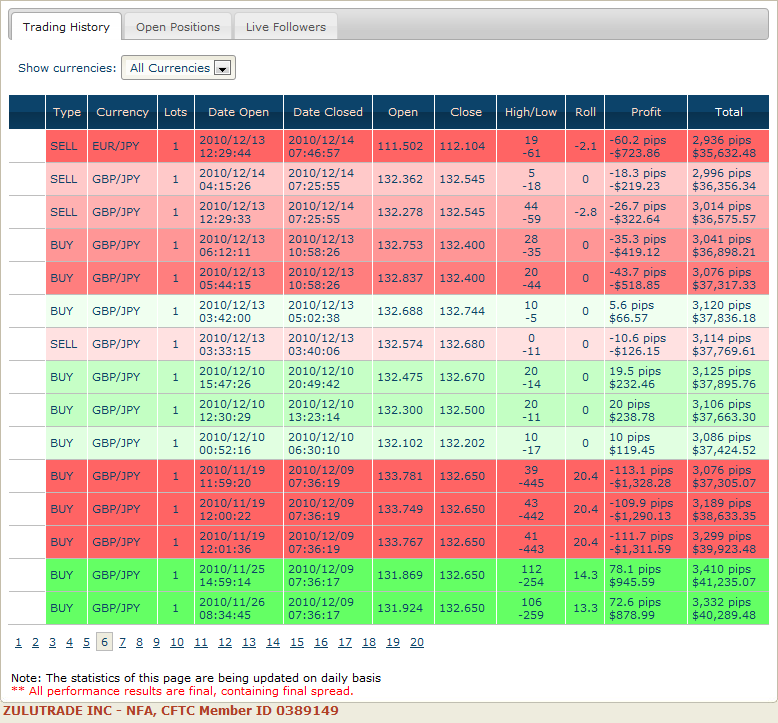Click open price 132.300

point(403,410)
